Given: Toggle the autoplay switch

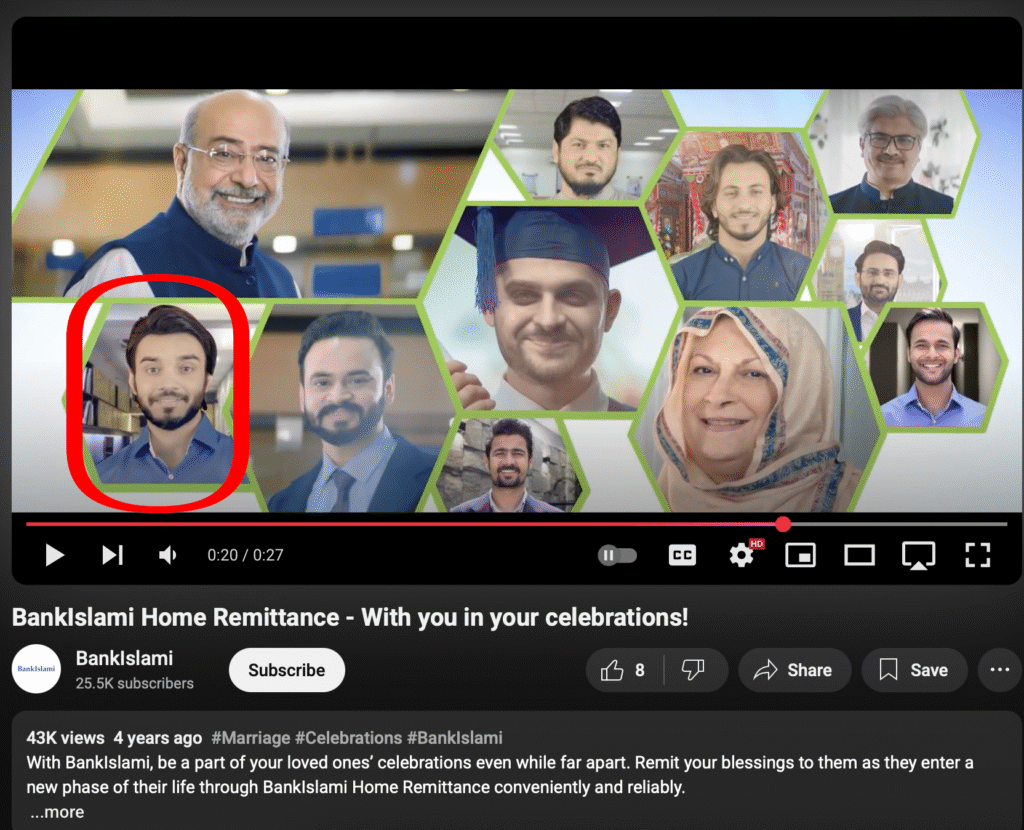Looking at the screenshot, I should (x=617, y=555).
